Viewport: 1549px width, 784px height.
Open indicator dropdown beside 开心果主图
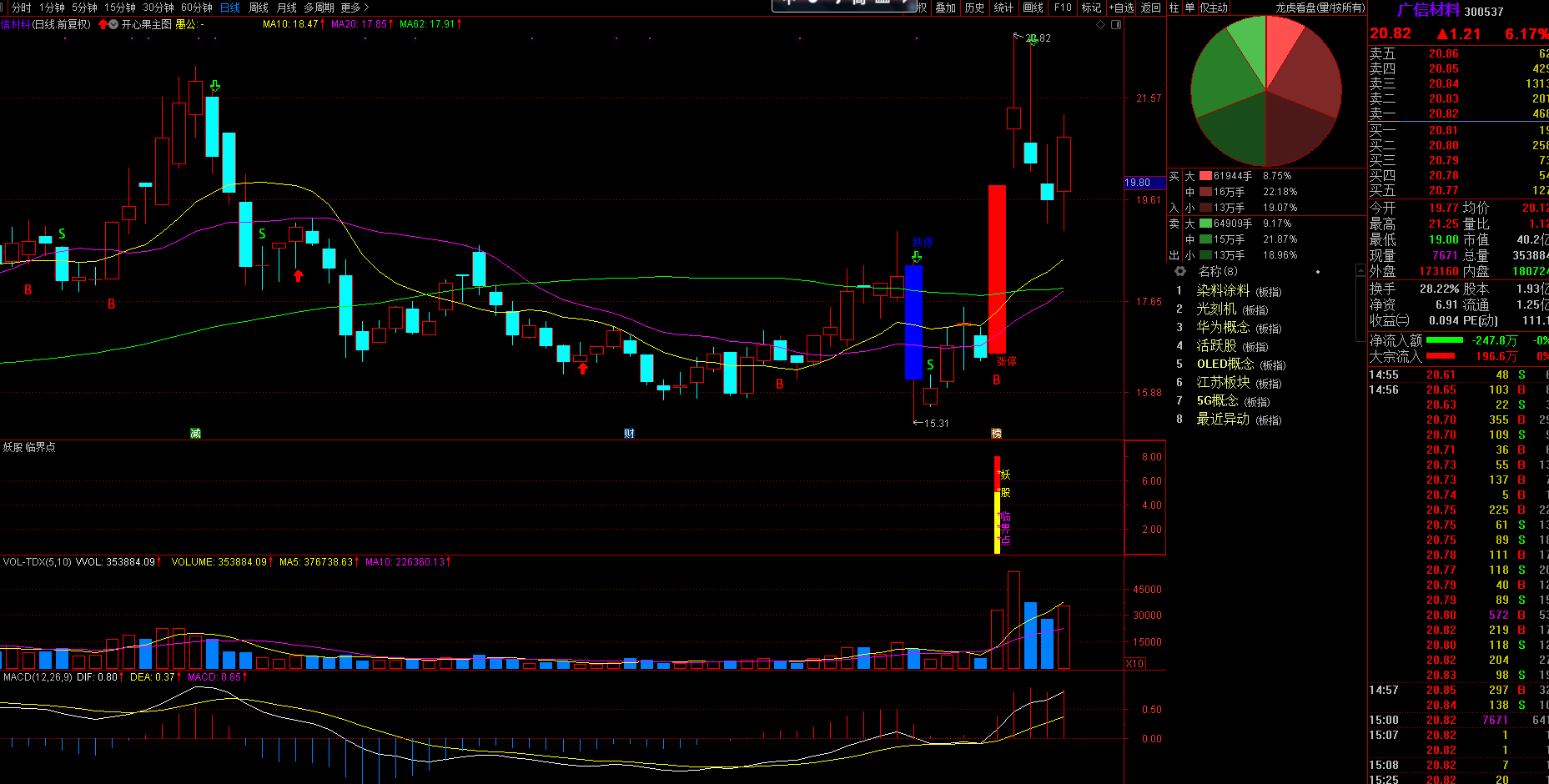(113, 25)
